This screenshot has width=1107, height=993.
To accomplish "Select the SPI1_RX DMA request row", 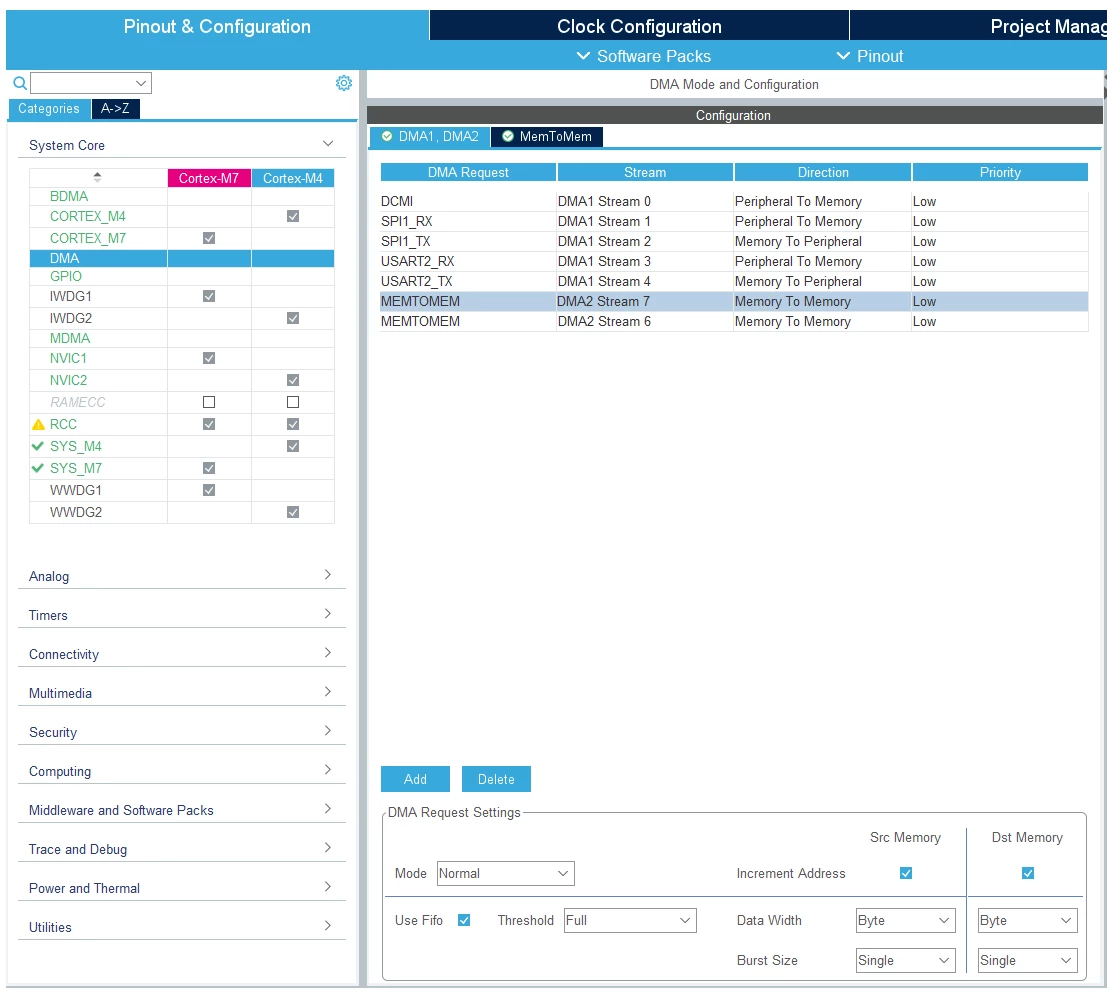I will 734,222.
